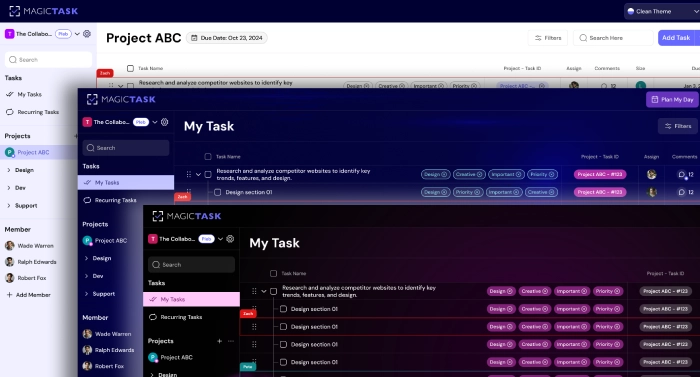Image resolution: width=700 pixels, height=377 pixels.
Task: Open settings gear in light theme sidebar
Action: coord(87,34)
